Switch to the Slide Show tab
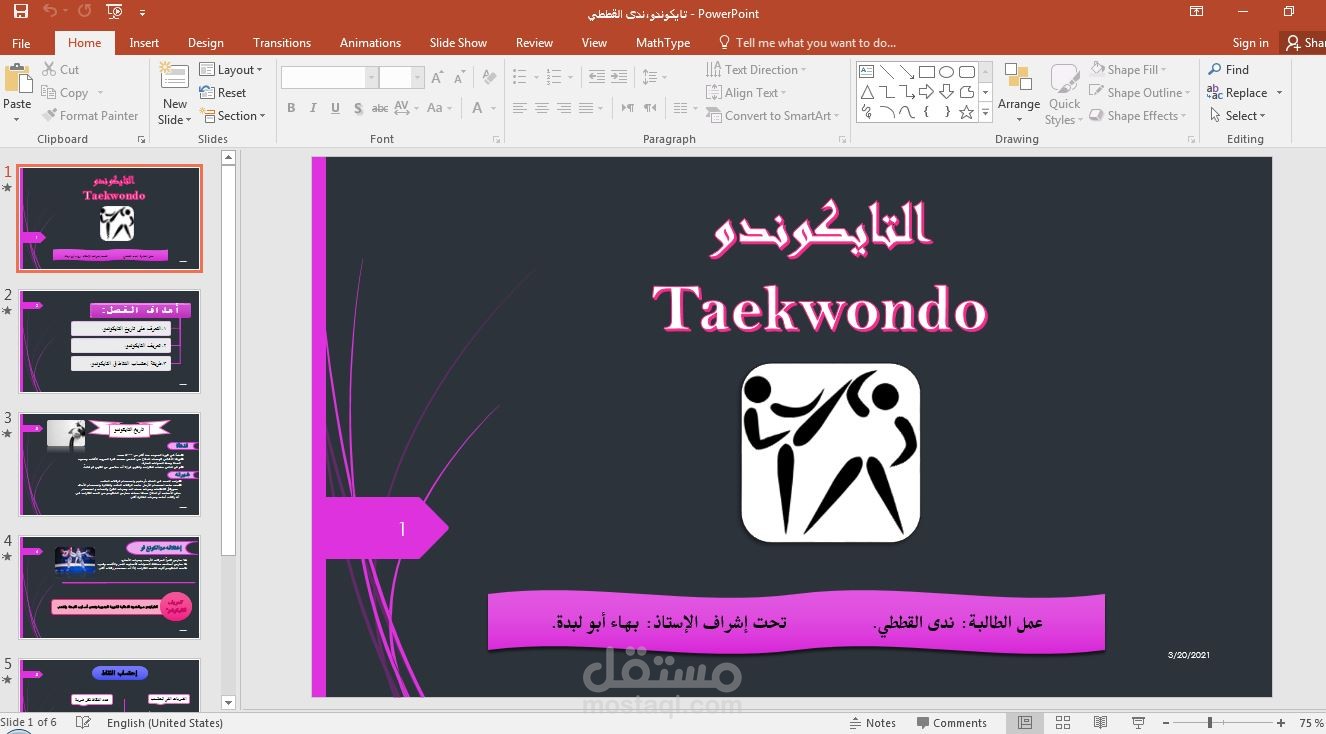Viewport: 1326px width, 734px height. pos(458,43)
